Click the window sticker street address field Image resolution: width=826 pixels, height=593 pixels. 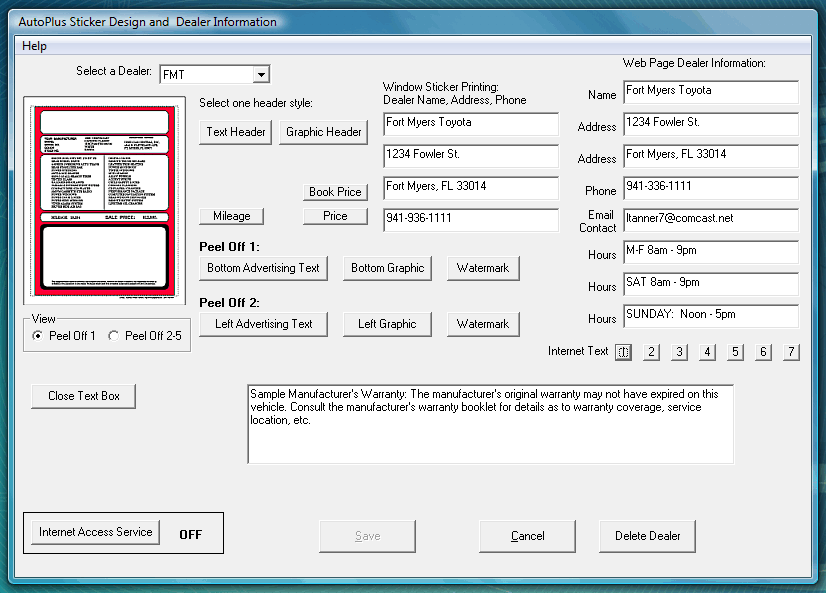[470, 156]
